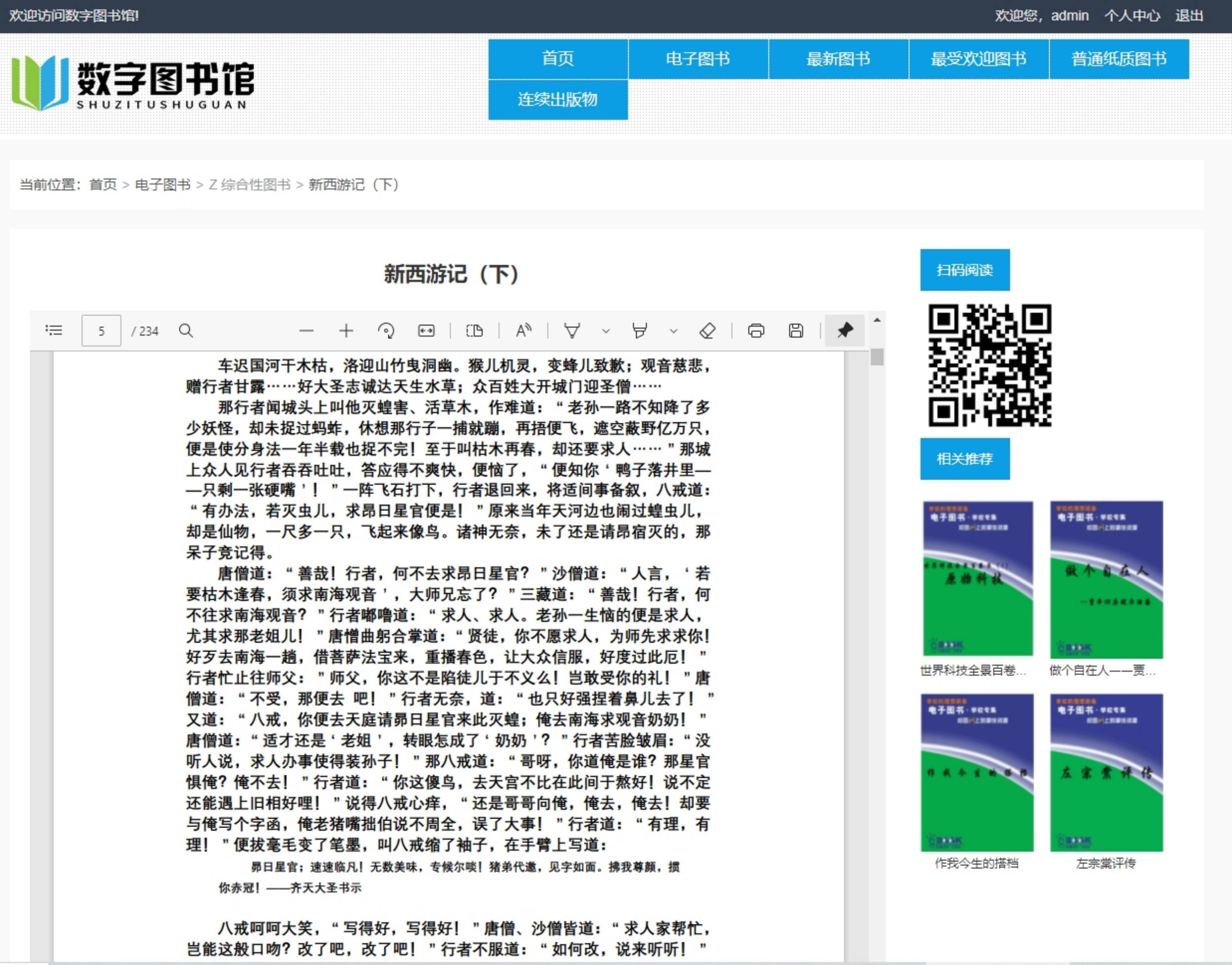Image resolution: width=1232 pixels, height=965 pixels.
Task: Expand the draw pen options dropdown
Action: tap(606, 331)
